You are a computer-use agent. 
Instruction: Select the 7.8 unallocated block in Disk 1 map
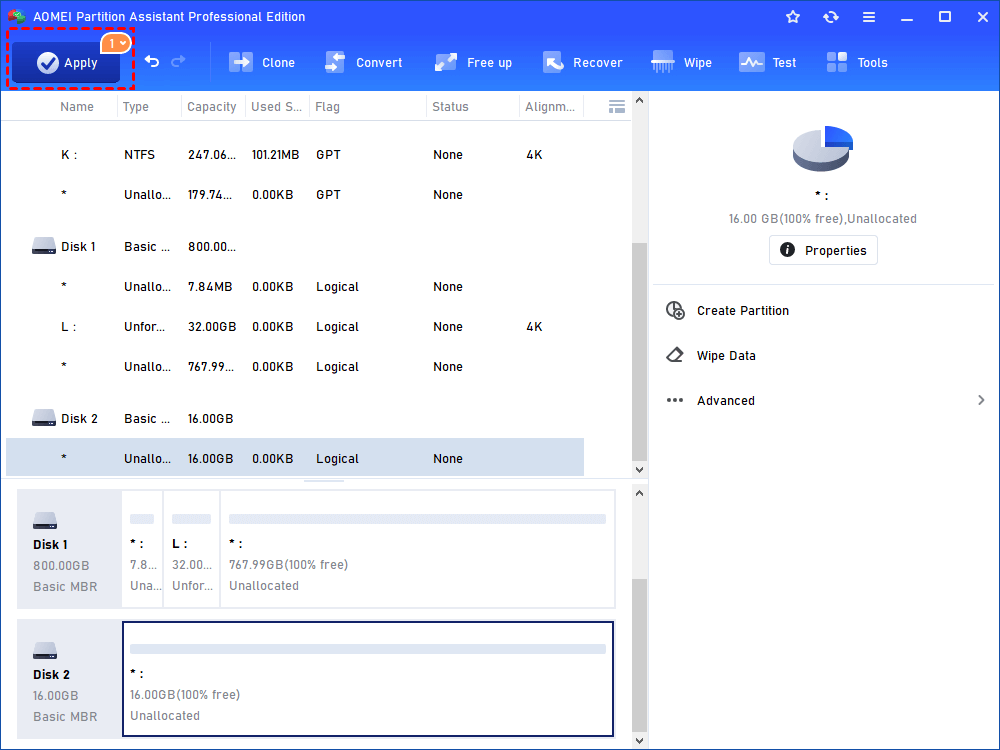(x=142, y=549)
